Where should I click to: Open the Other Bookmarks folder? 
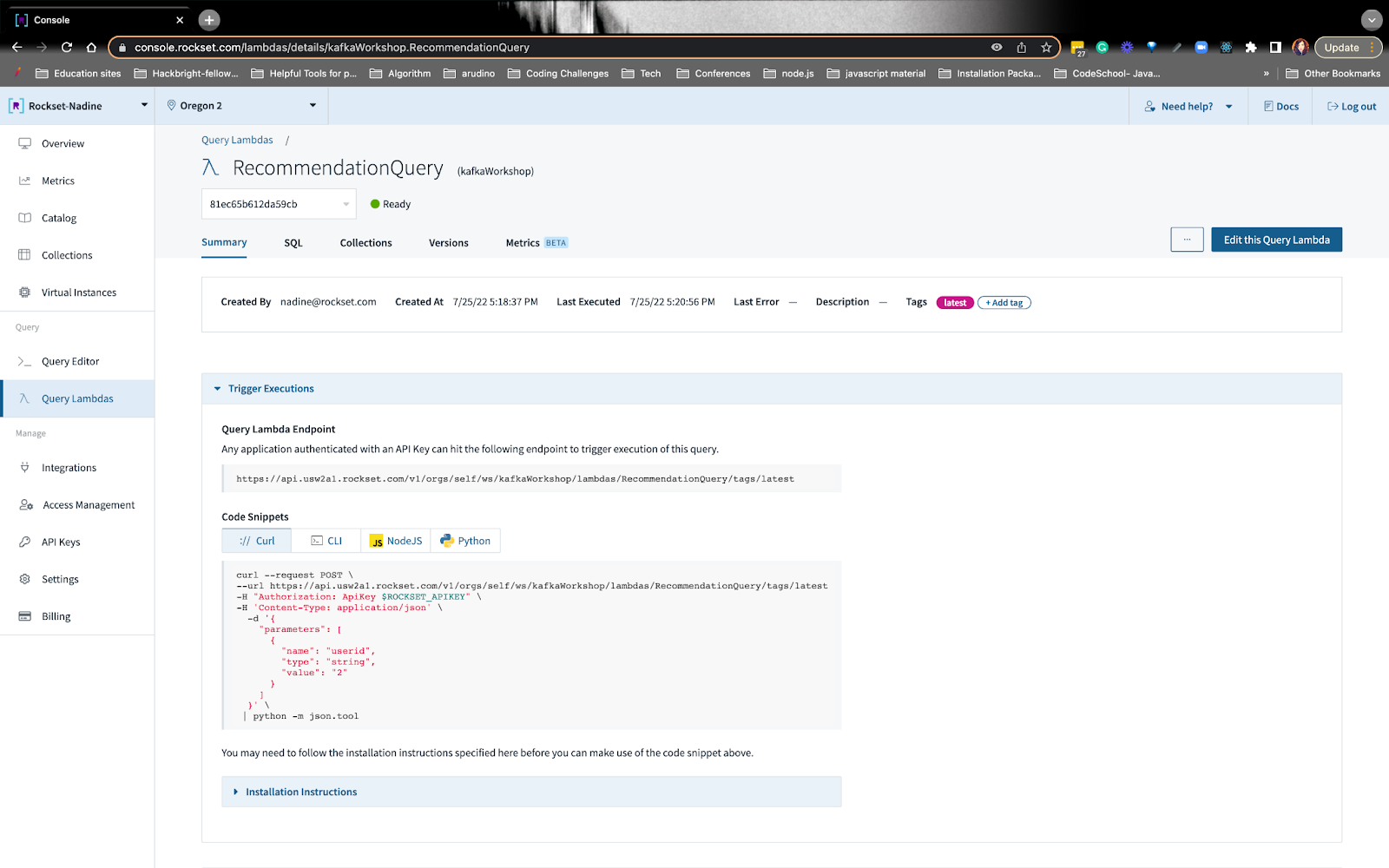(1333, 74)
